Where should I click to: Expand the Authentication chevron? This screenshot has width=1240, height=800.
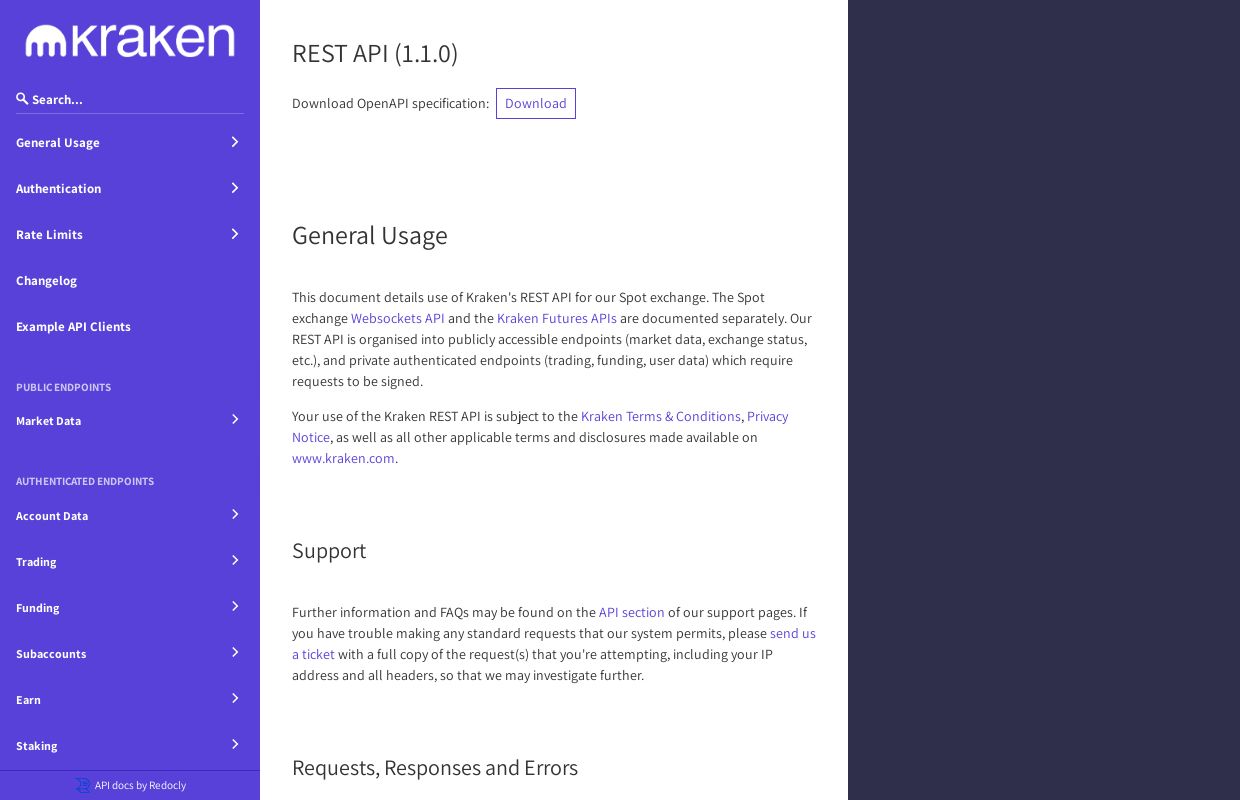tap(235, 188)
